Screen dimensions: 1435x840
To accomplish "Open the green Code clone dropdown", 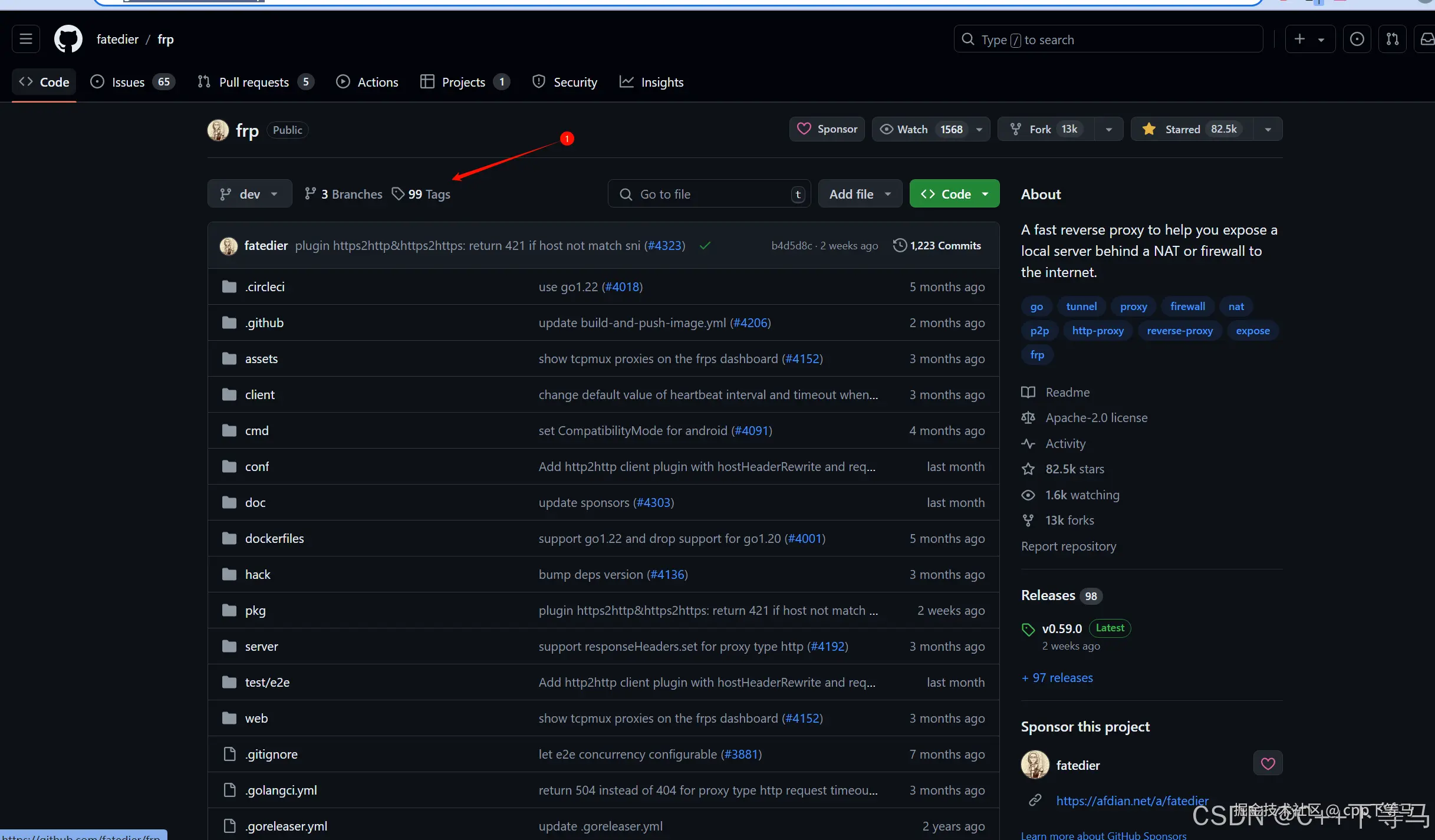I will pos(955,194).
